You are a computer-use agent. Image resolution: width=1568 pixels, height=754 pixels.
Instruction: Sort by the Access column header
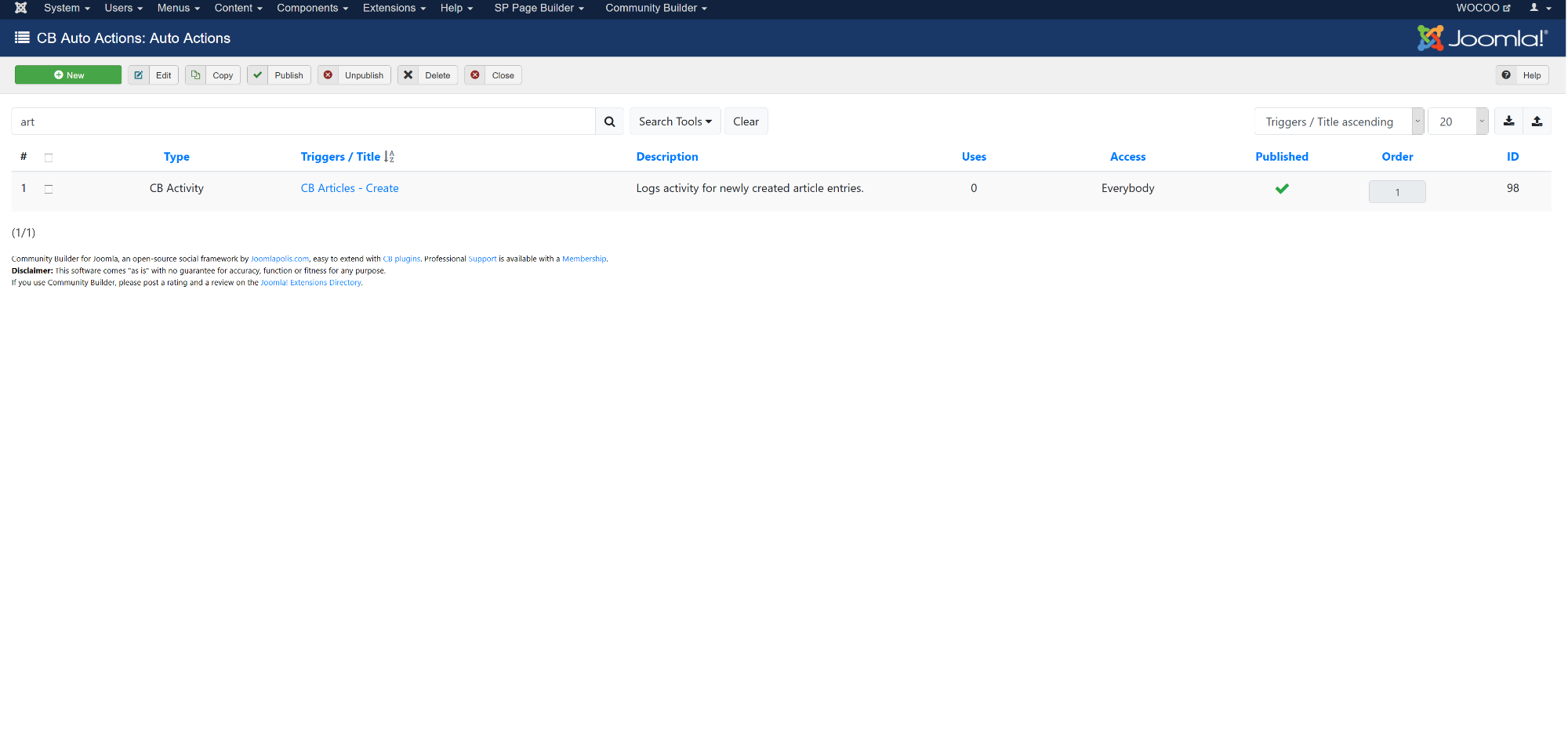(x=1127, y=157)
